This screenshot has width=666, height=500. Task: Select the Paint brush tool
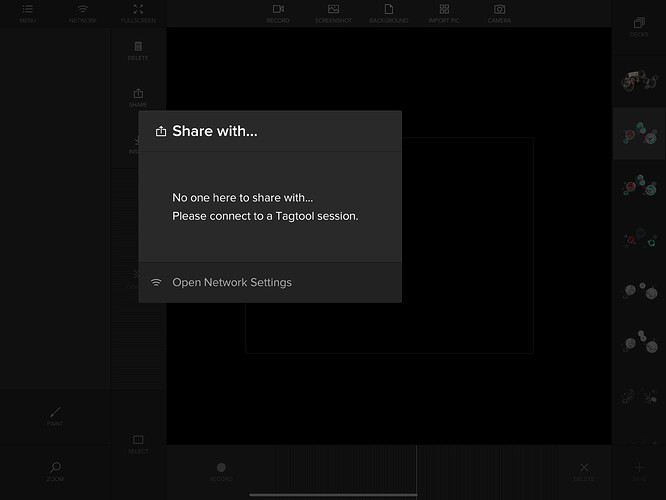[x=55, y=415]
